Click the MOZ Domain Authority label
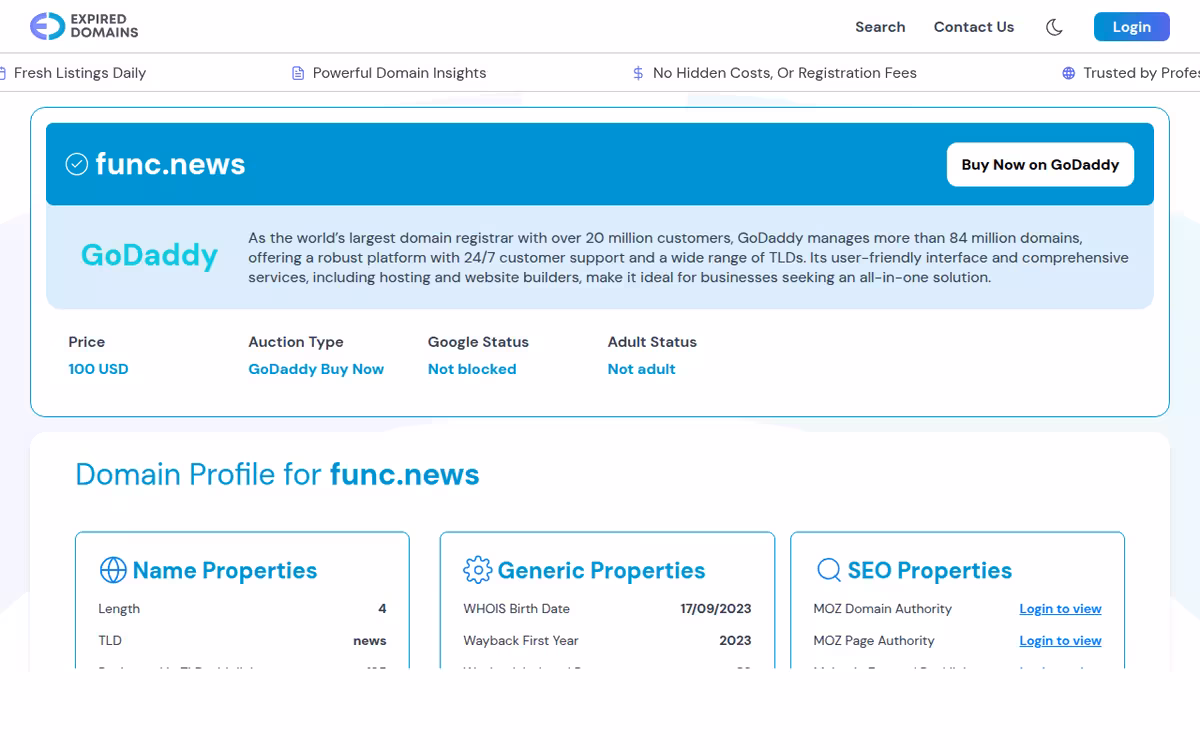Viewport: 1200px width, 750px height. click(x=883, y=609)
